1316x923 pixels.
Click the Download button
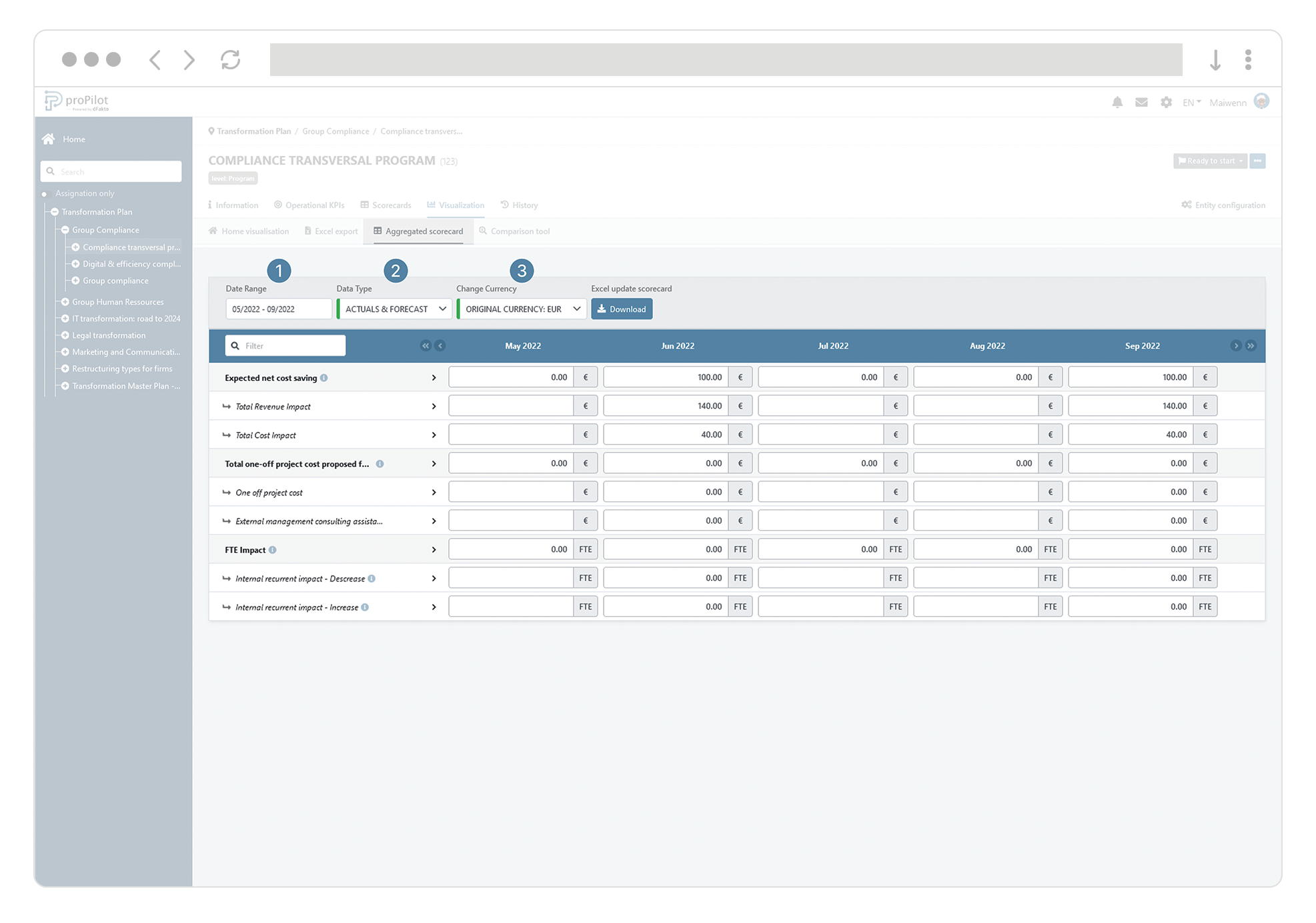pyautogui.click(x=622, y=309)
